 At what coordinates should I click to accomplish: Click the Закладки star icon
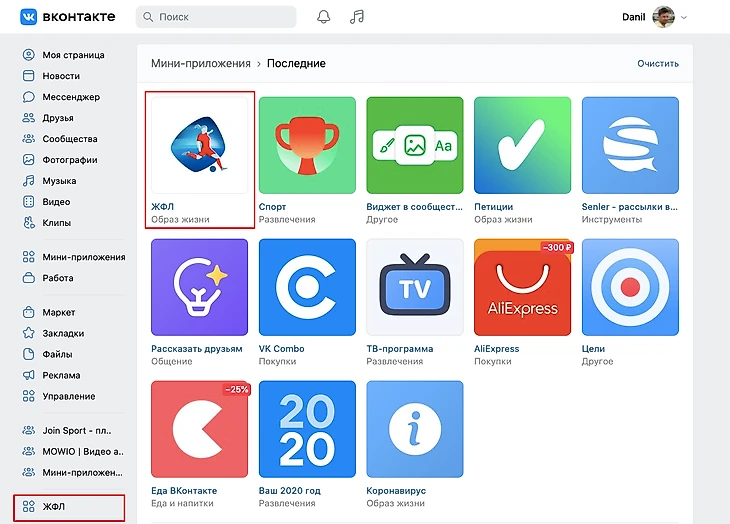[28, 333]
